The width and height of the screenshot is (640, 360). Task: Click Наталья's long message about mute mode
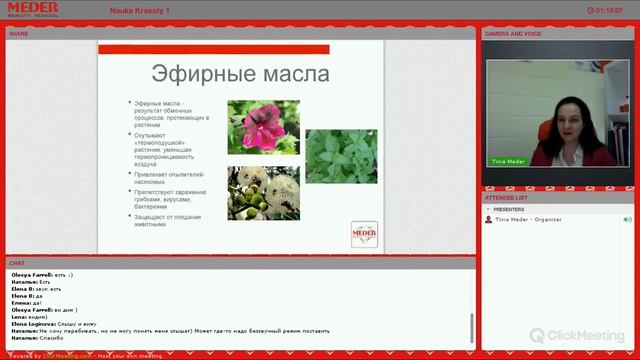click(x=171, y=331)
